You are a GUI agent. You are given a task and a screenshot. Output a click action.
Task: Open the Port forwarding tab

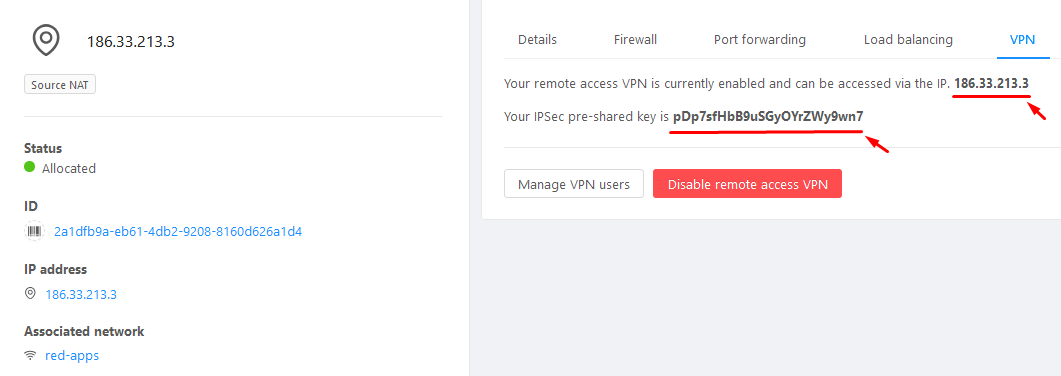[760, 39]
